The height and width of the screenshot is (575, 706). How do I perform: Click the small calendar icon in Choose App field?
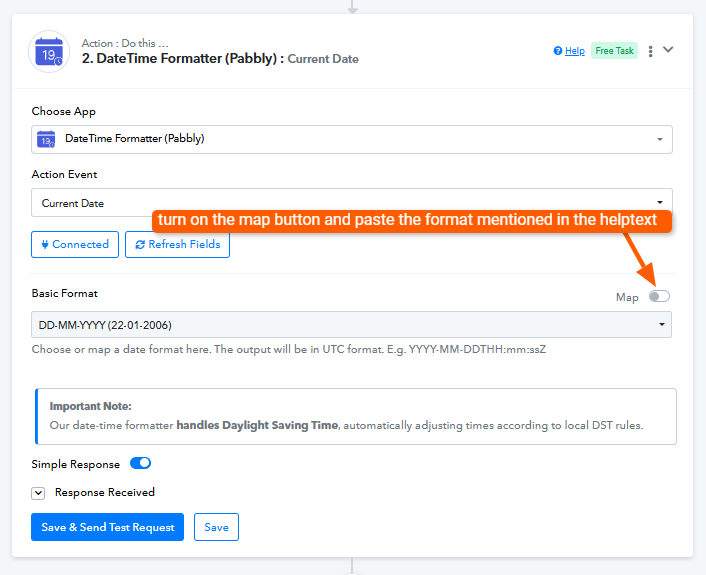click(x=45, y=139)
